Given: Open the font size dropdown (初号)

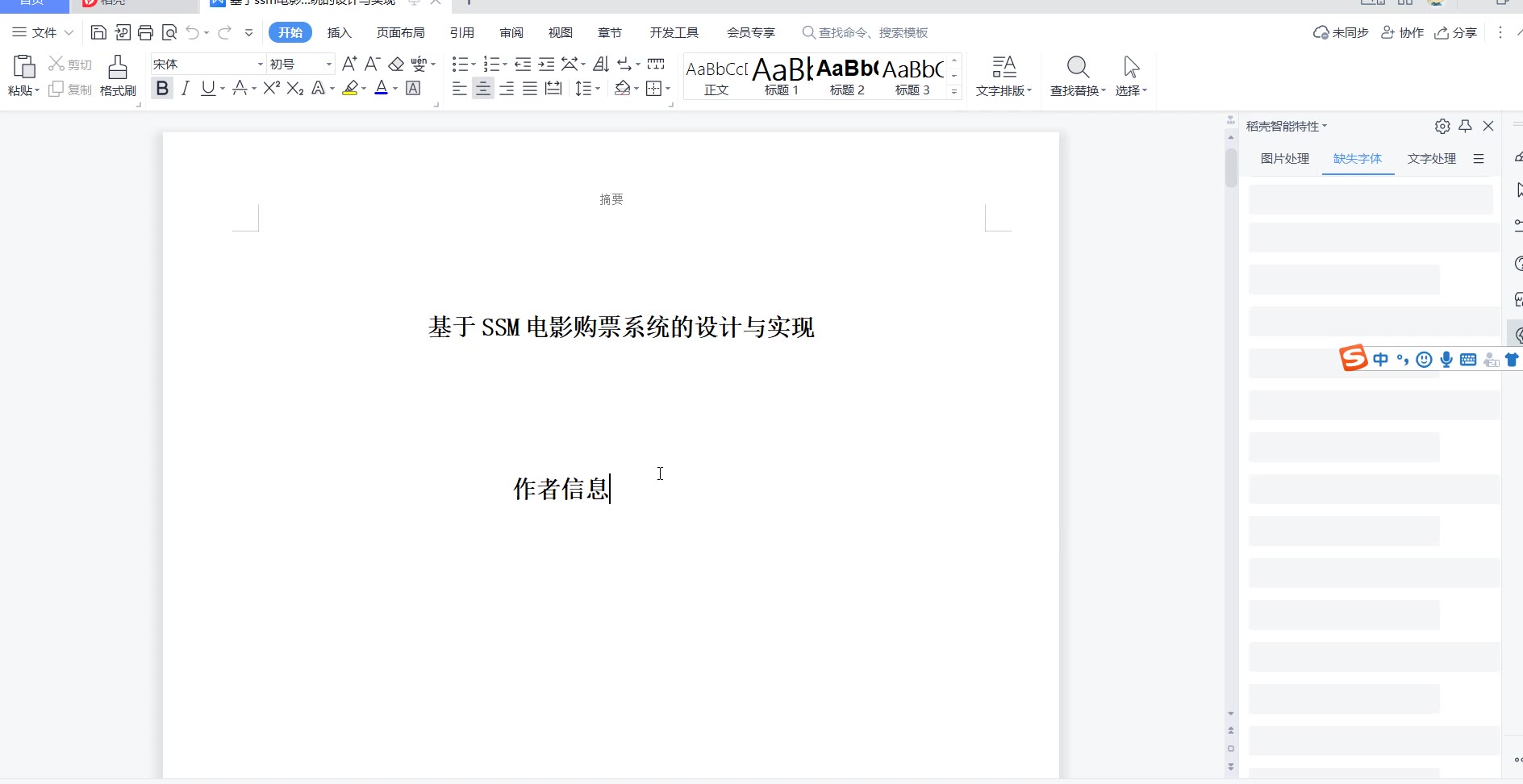Looking at the screenshot, I should pyautogui.click(x=329, y=64).
